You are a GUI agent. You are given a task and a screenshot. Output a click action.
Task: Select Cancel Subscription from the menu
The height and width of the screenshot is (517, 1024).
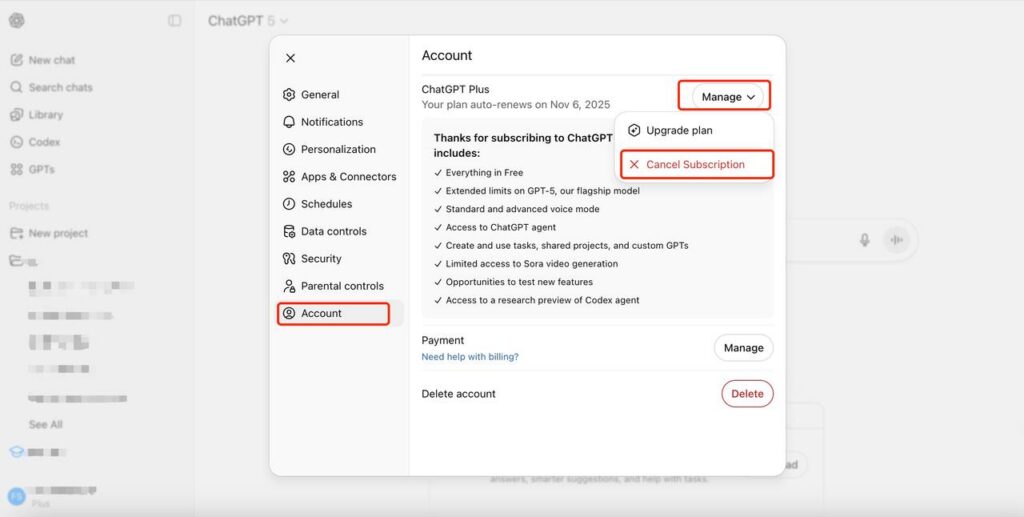695,164
